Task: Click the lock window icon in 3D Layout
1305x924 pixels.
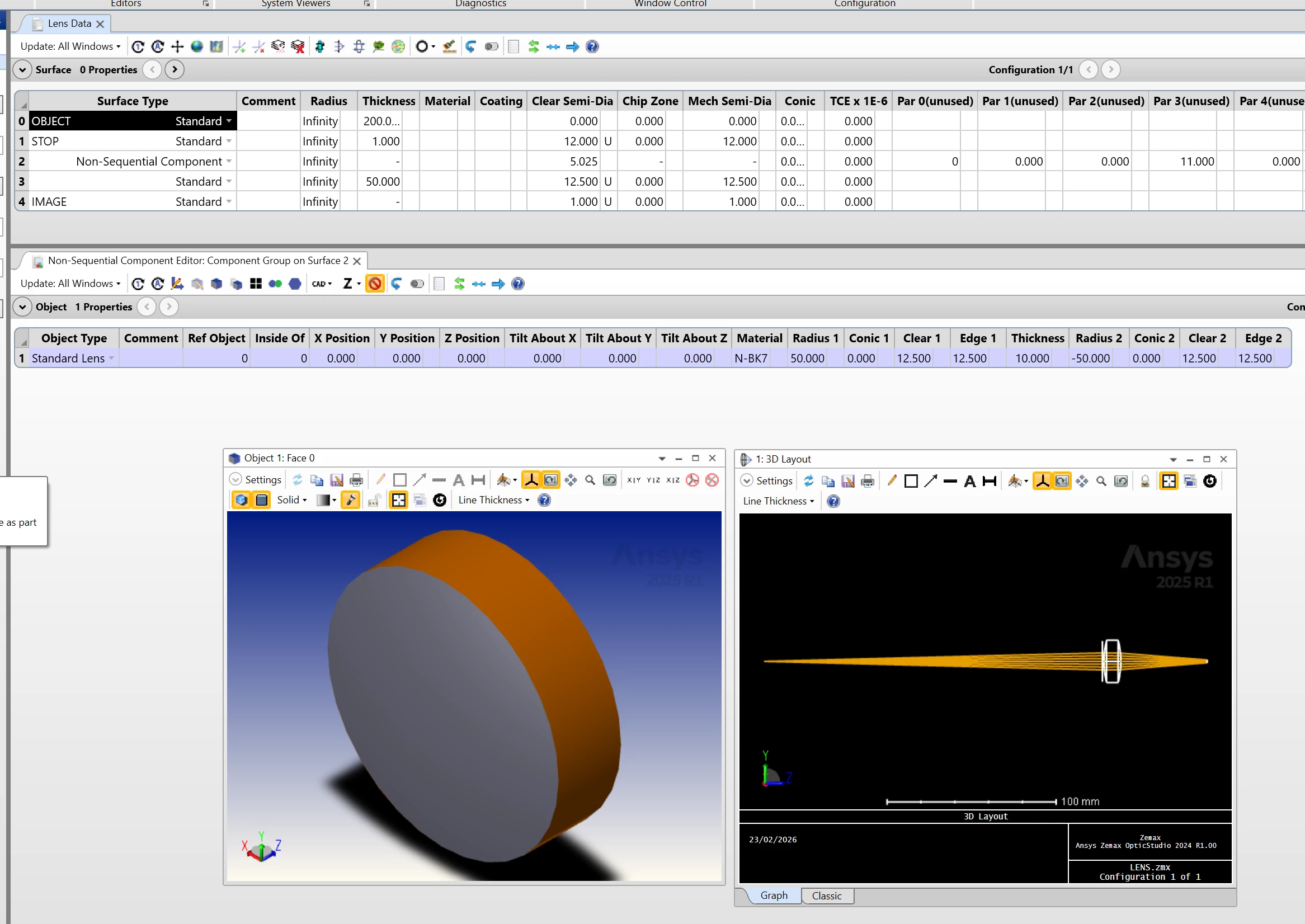Action: pyautogui.click(x=1145, y=482)
